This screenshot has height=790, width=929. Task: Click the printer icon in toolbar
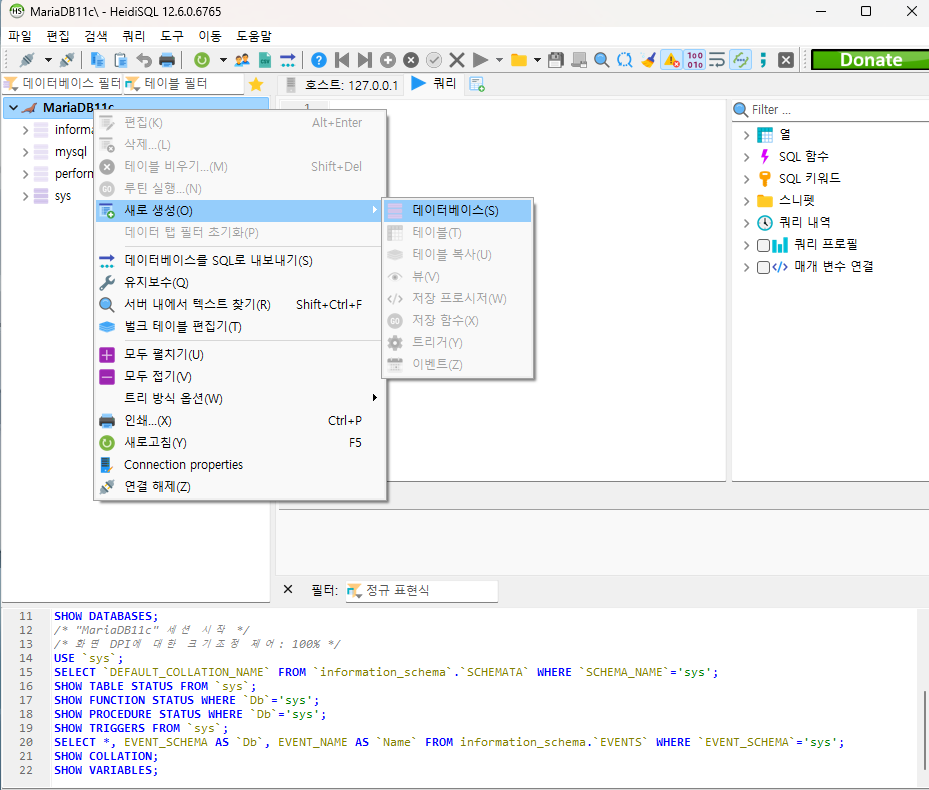click(x=167, y=60)
